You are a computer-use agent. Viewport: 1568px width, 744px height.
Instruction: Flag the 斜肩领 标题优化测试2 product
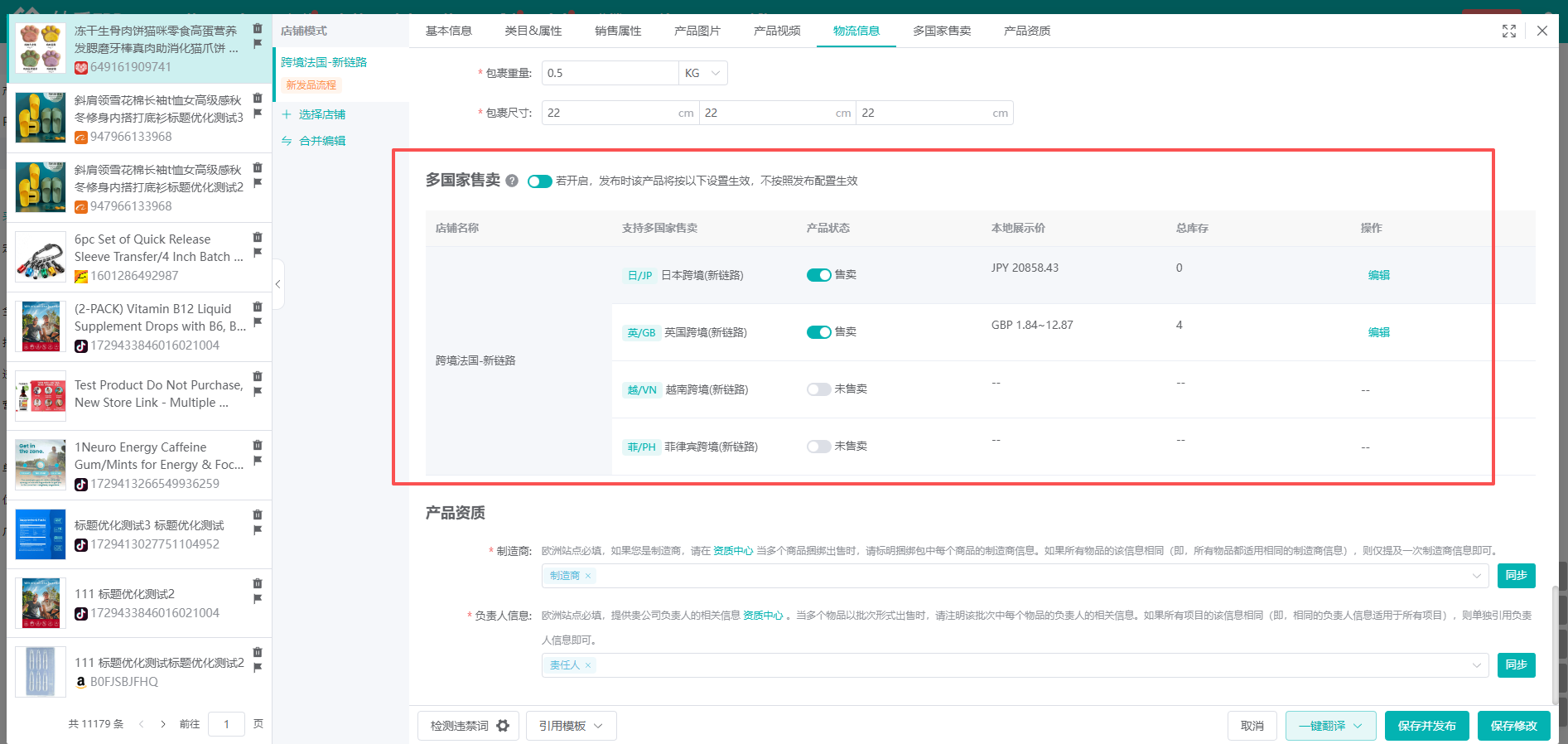pos(258,182)
